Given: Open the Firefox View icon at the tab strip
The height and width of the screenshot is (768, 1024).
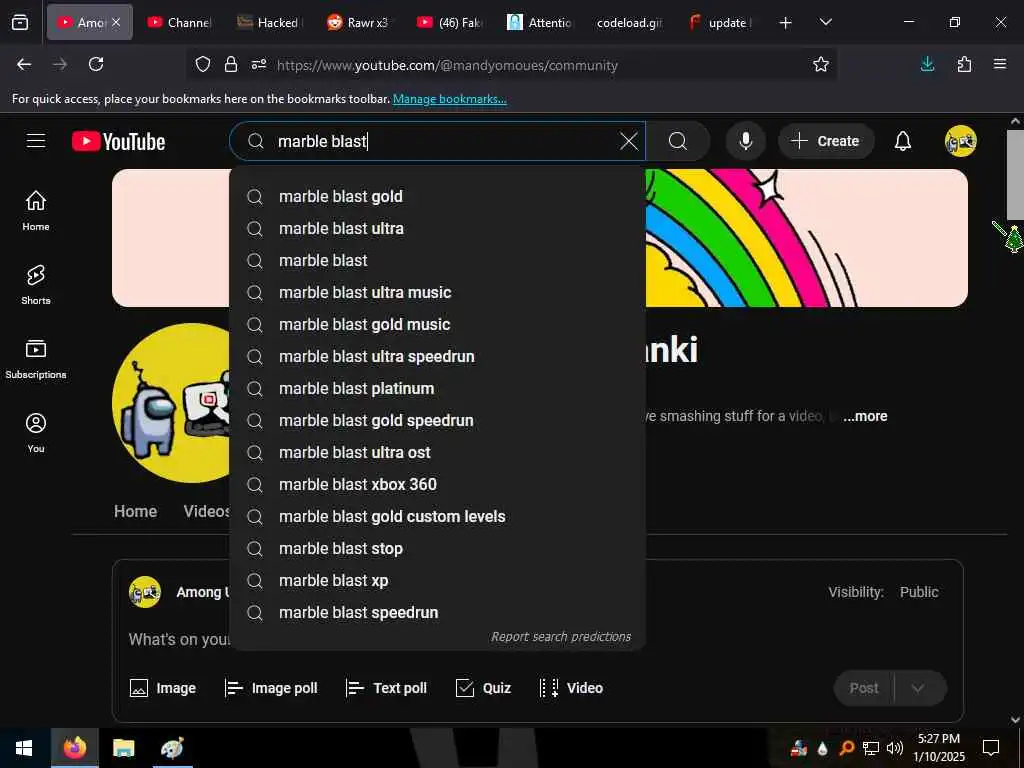Looking at the screenshot, I should point(20,22).
